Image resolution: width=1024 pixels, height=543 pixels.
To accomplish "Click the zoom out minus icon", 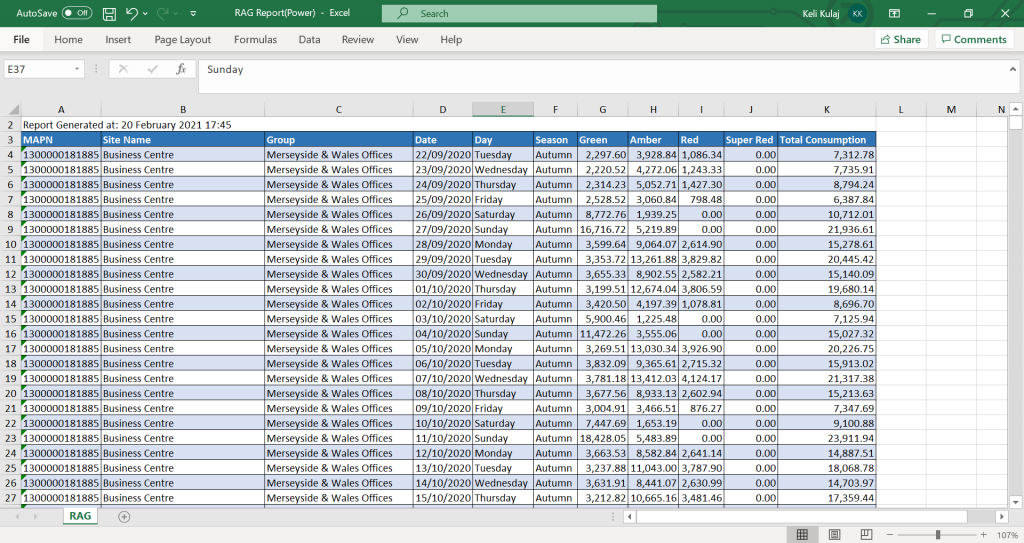I will (x=891, y=534).
